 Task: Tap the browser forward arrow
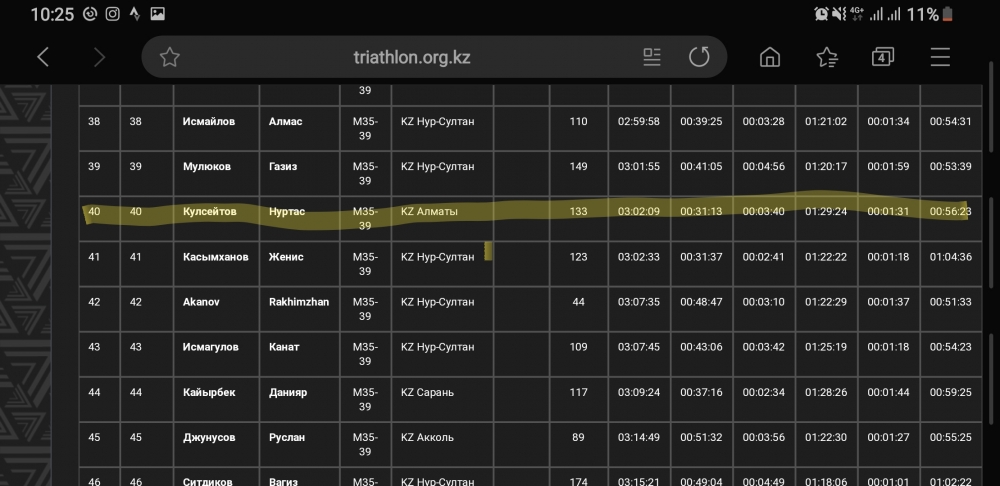click(99, 57)
